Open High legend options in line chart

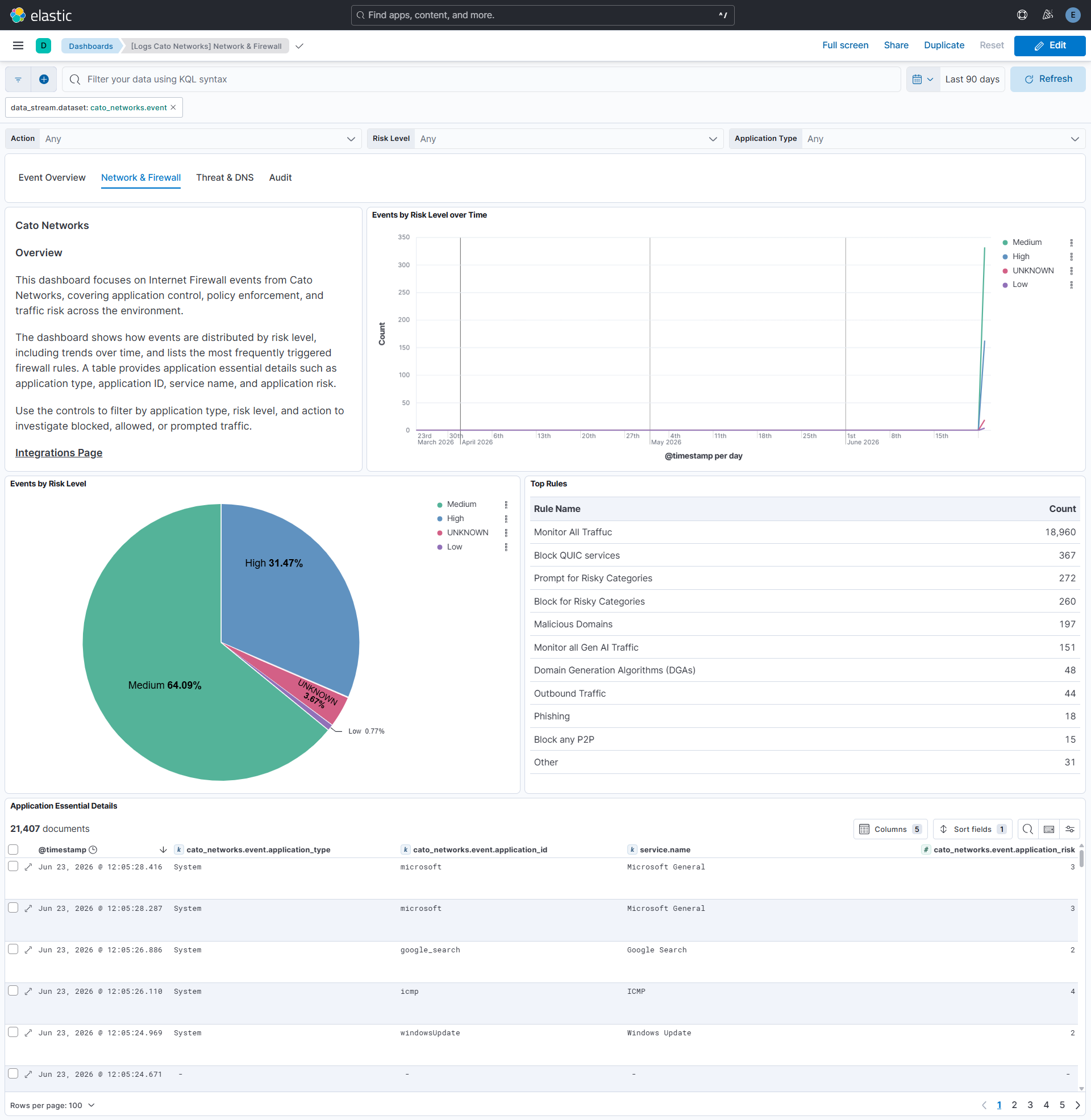coord(1071,257)
